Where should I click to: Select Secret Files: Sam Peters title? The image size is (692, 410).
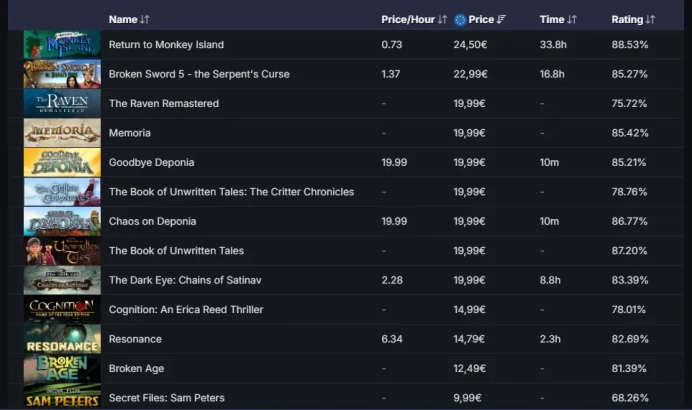tap(166, 398)
